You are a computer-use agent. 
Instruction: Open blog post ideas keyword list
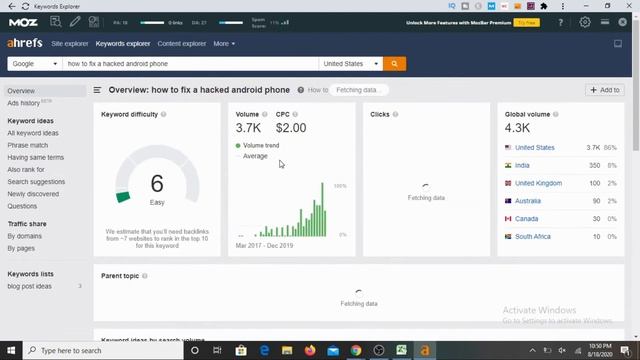(x=29, y=286)
